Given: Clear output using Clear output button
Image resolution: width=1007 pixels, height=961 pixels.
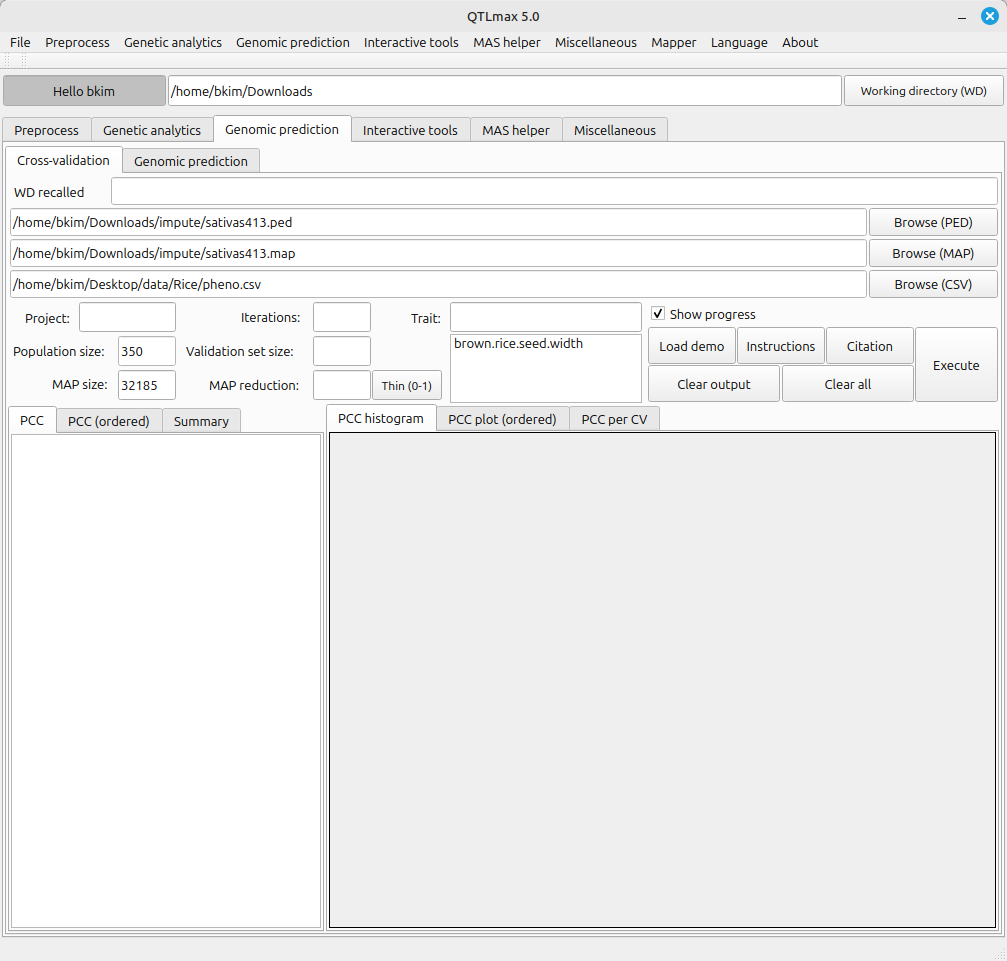Looking at the screenshot, I should pyautogui.click(x=714, y=384).
